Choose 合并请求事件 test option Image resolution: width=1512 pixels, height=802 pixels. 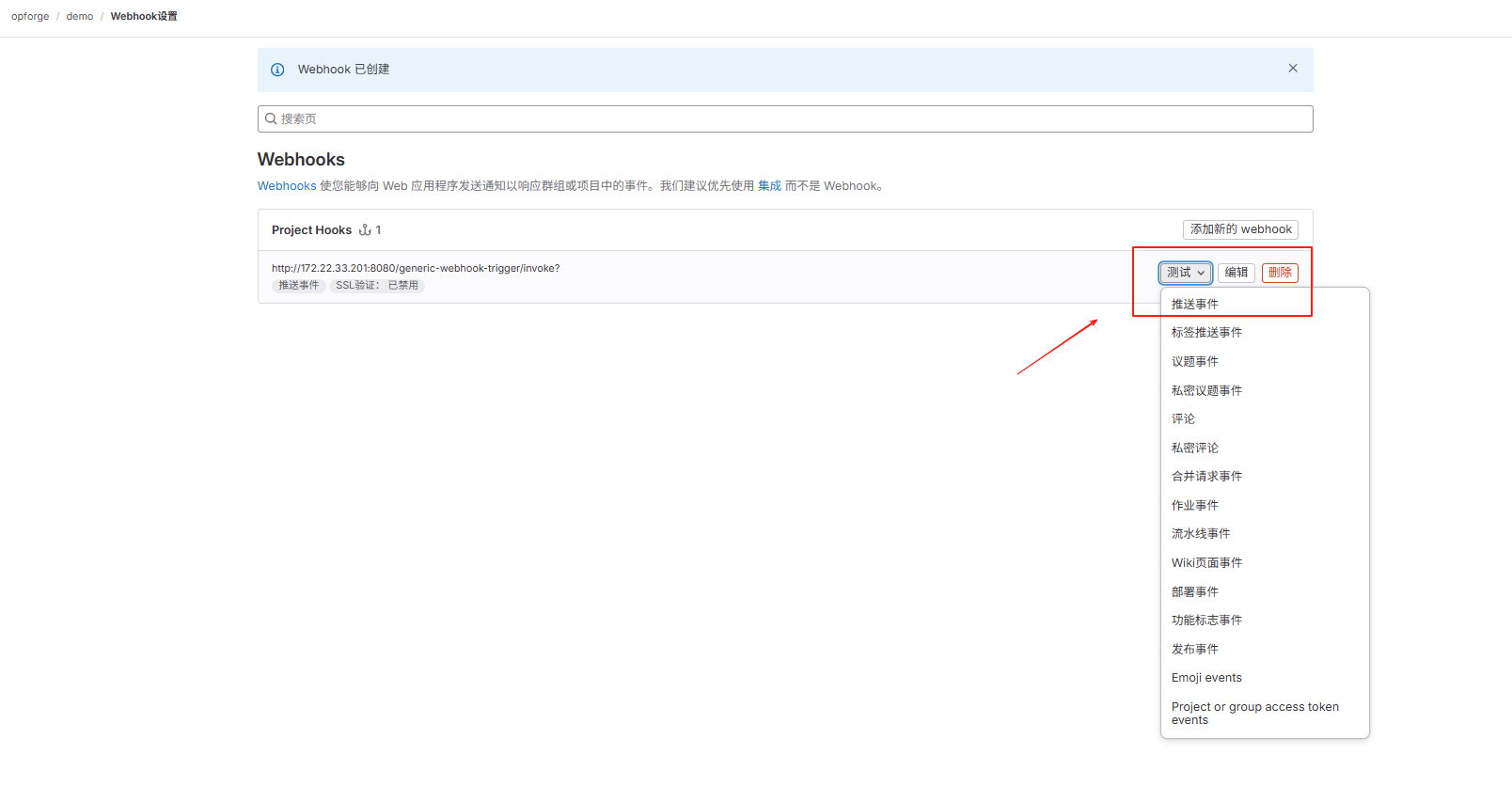[1206, 477]
